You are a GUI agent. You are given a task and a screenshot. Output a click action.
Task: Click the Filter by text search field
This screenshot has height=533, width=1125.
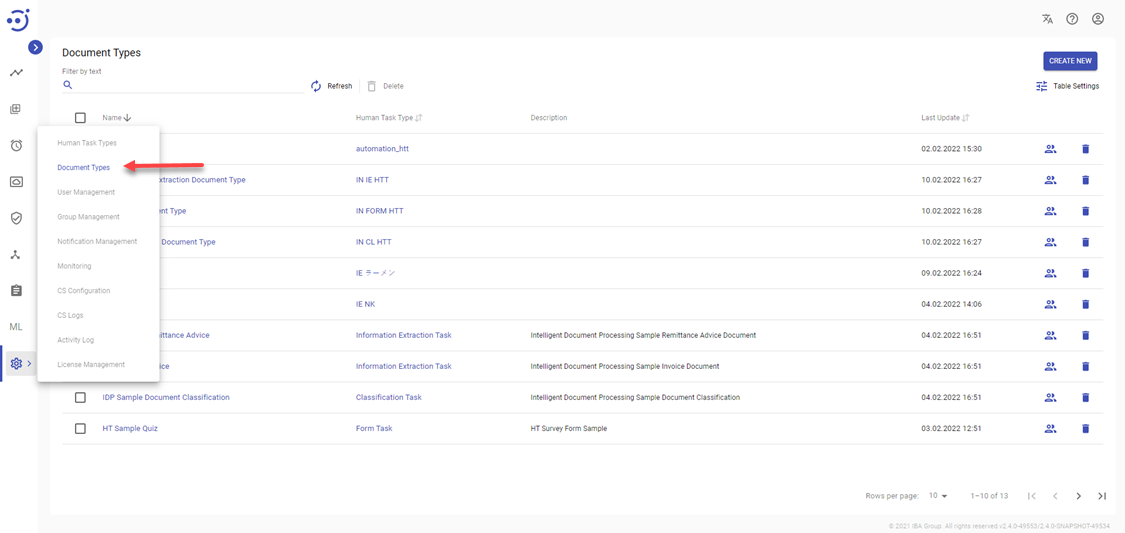(x=185, y=86)
